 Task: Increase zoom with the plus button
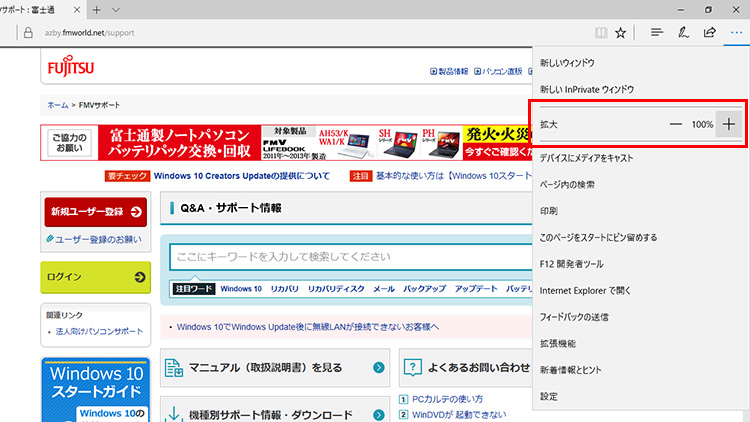pyautogui.click(x=729, y=124)
